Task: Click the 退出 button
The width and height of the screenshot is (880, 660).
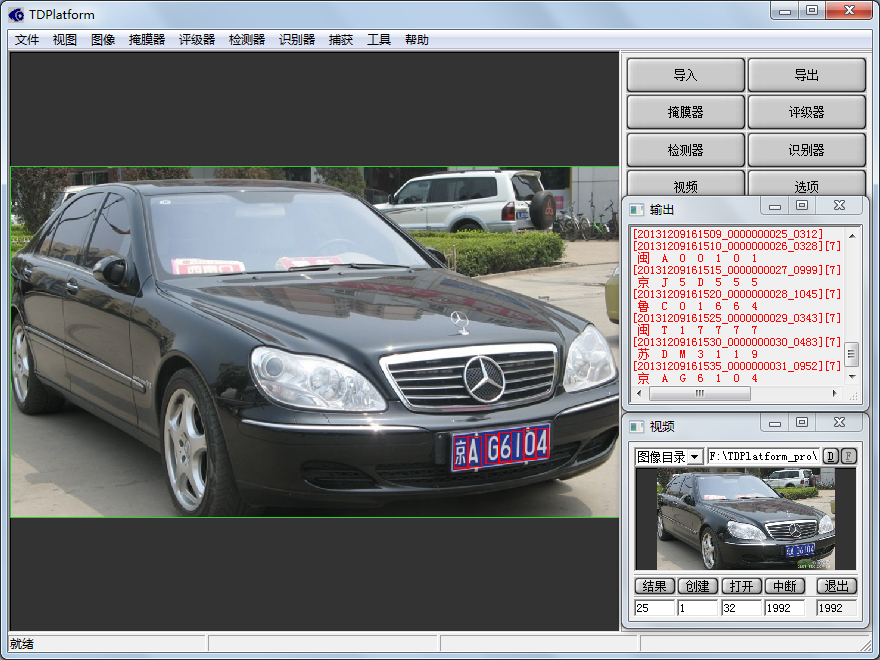Action: (836, 586)
